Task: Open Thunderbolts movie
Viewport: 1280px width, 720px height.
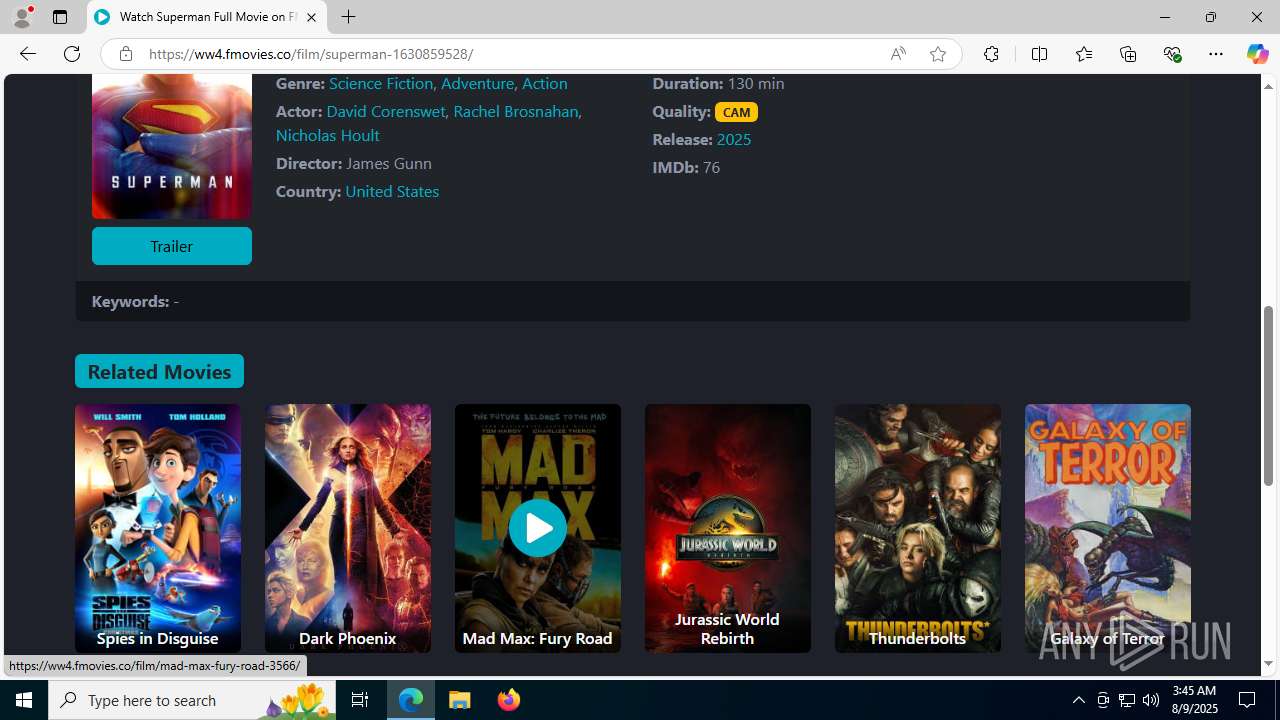Action: pos(917,528)
